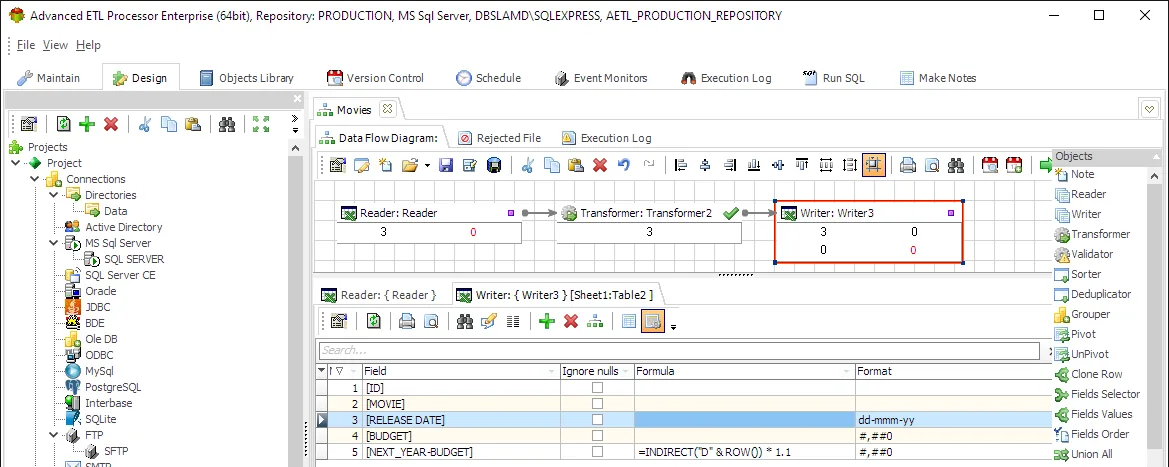Close the Movies diagram tab
This screenshot has width=1169, height=467.
pyautogui.click(x=386, y=109)
